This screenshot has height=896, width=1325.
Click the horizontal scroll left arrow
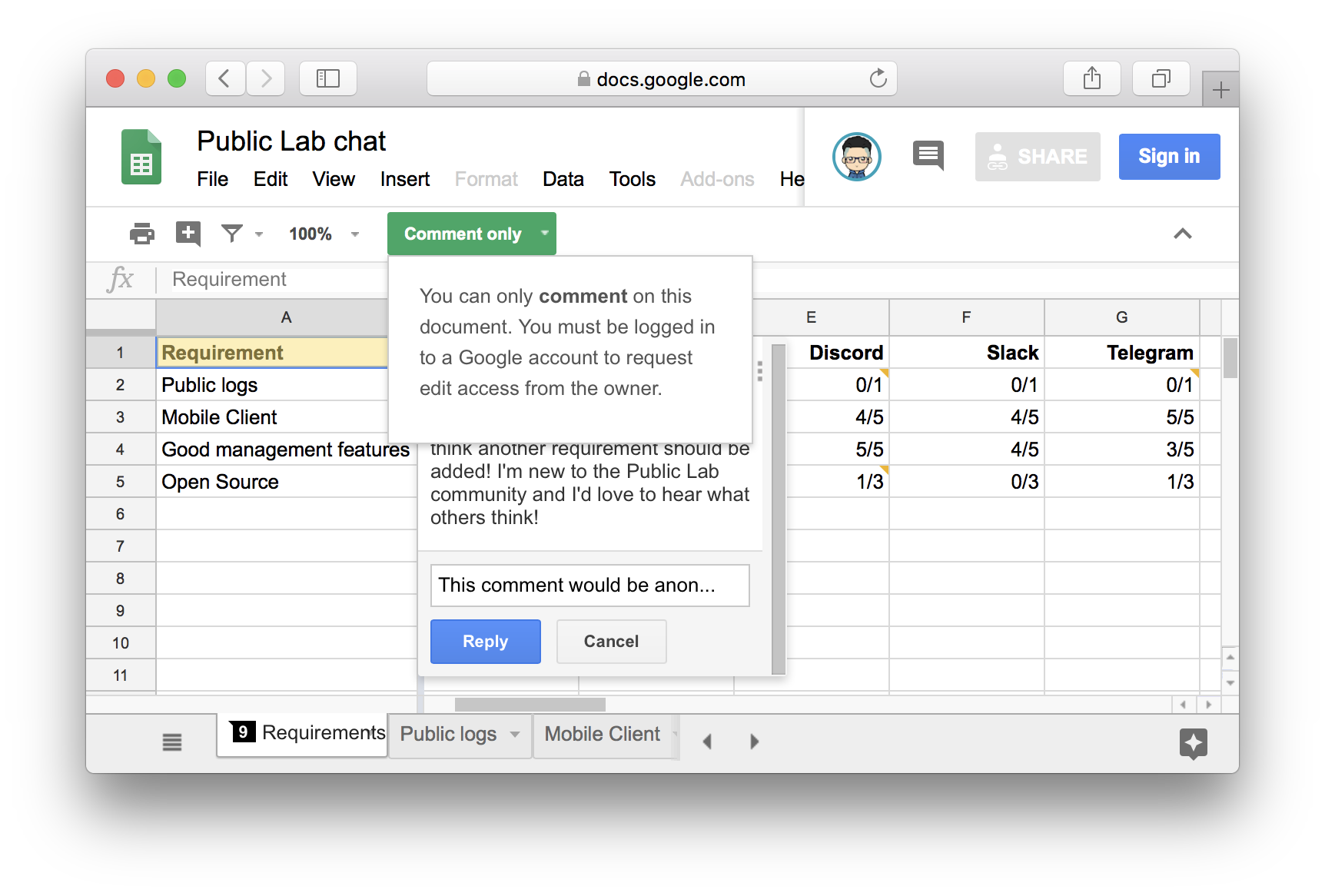coord(1183,705)
